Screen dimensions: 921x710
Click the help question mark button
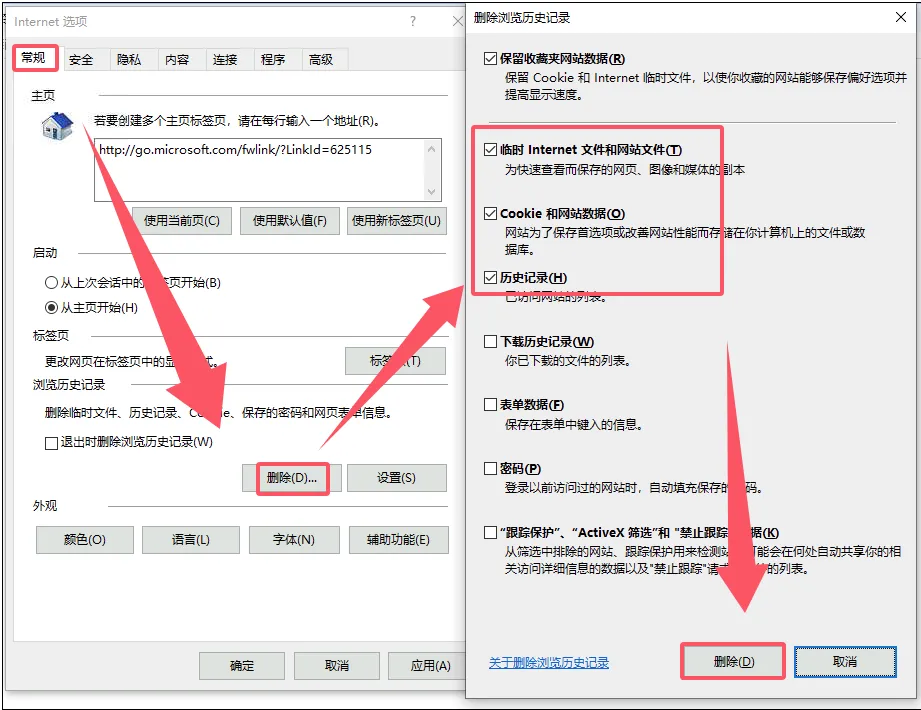tap(413, 21)
